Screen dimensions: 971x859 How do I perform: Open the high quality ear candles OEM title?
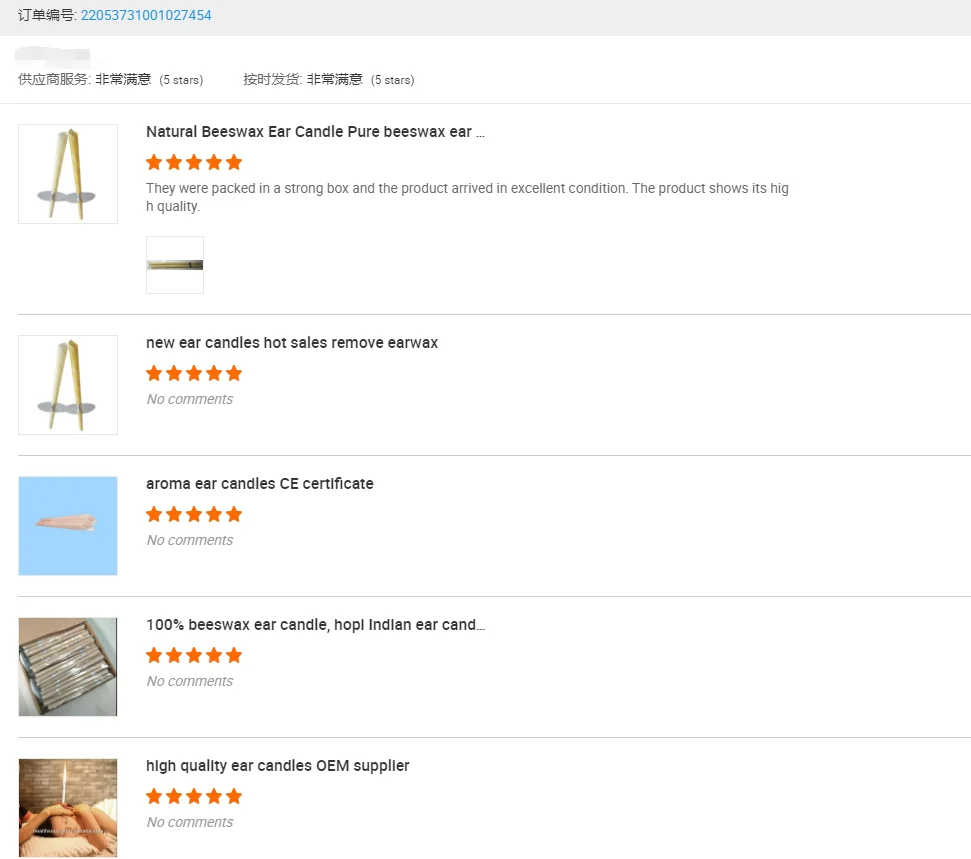pos(278,766)
